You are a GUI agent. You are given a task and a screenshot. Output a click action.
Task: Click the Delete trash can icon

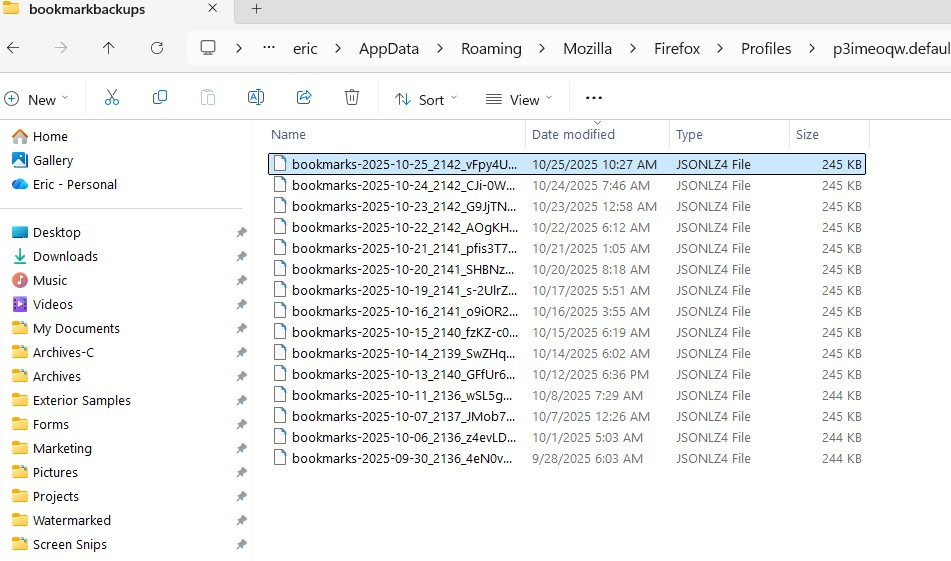click(x=352, y=98)
